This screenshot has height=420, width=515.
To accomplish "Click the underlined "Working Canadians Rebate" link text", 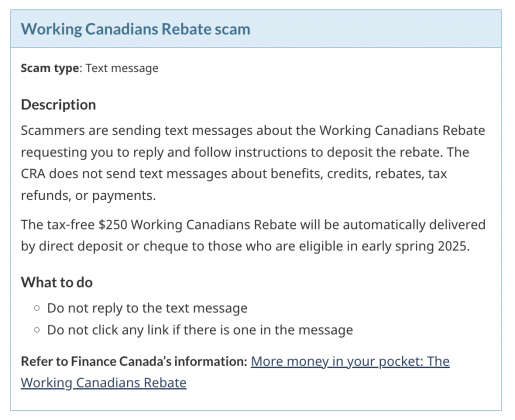I will tap(104, 383).
